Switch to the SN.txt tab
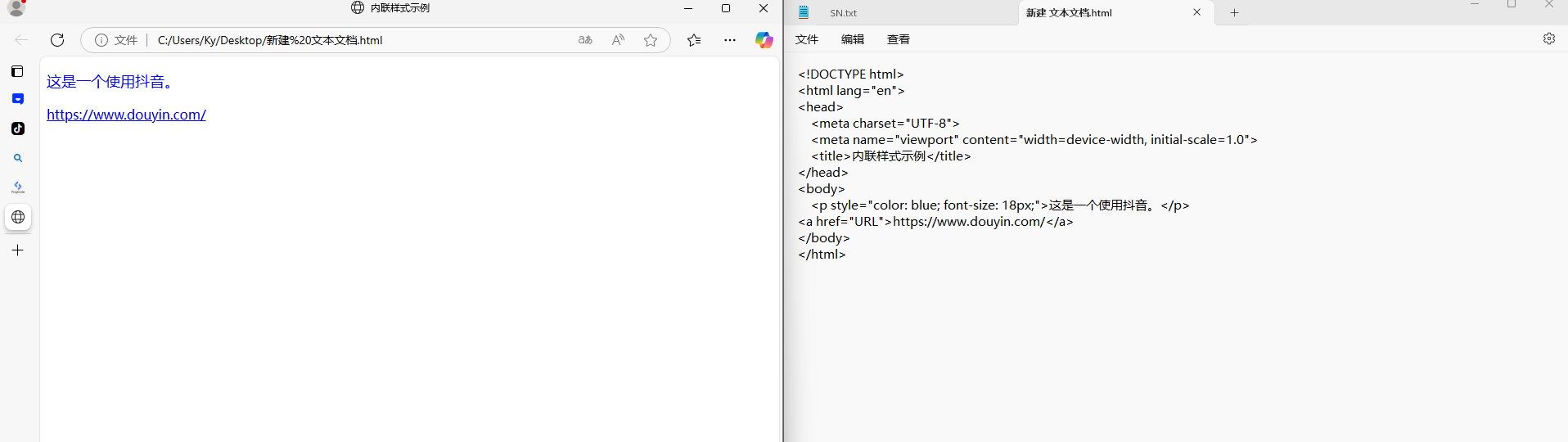The image size is (1568, 442). tap(843, 13)
